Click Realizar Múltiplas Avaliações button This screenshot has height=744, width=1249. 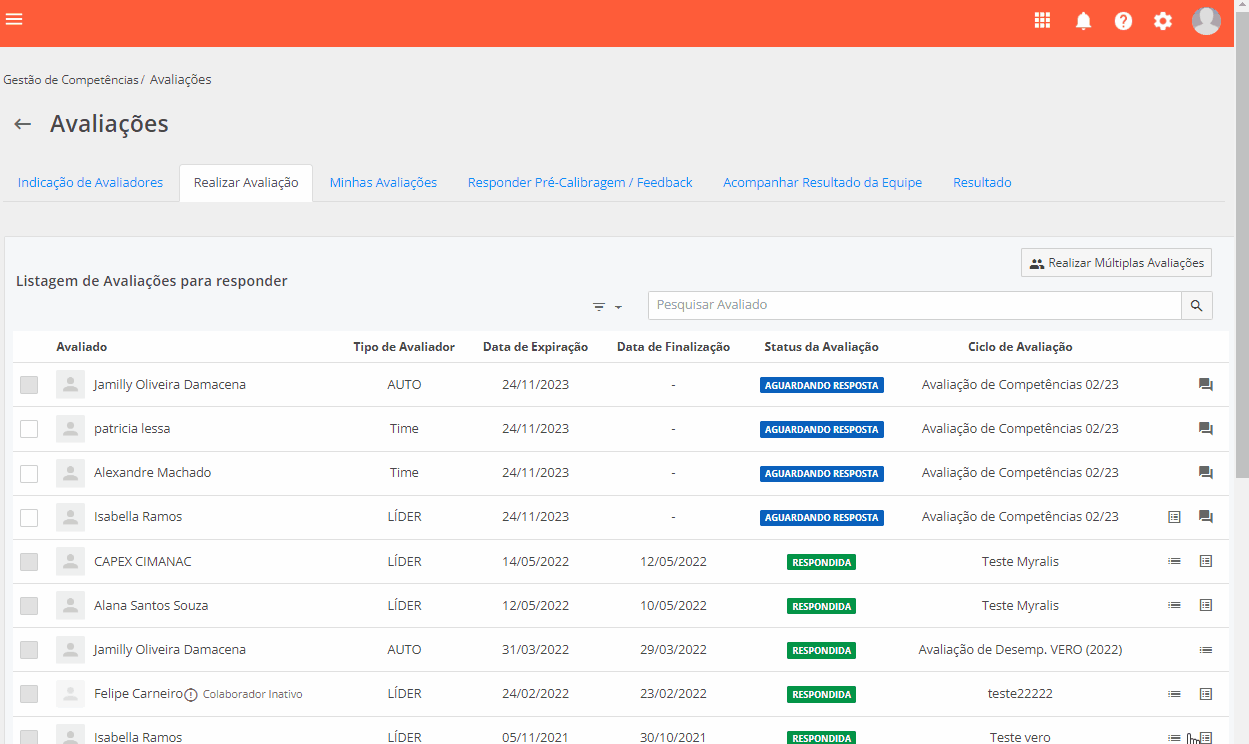(1116, 263)
